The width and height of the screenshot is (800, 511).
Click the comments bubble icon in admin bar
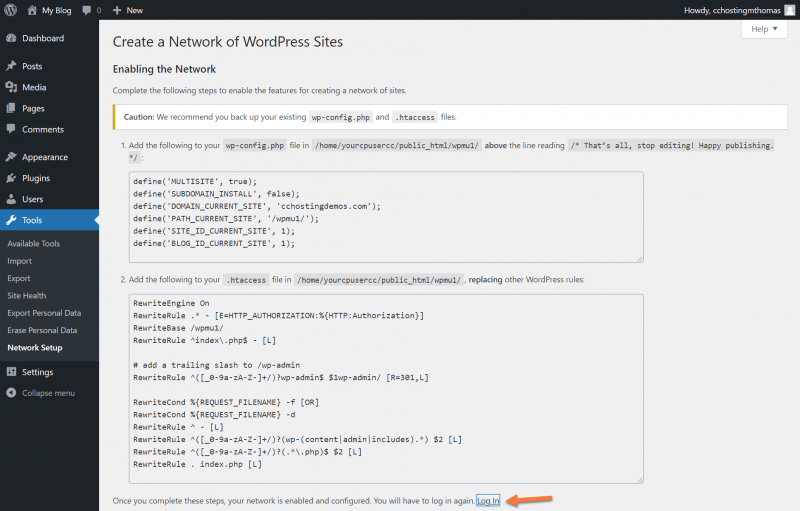pyautogui.click(x=86, y=10)
